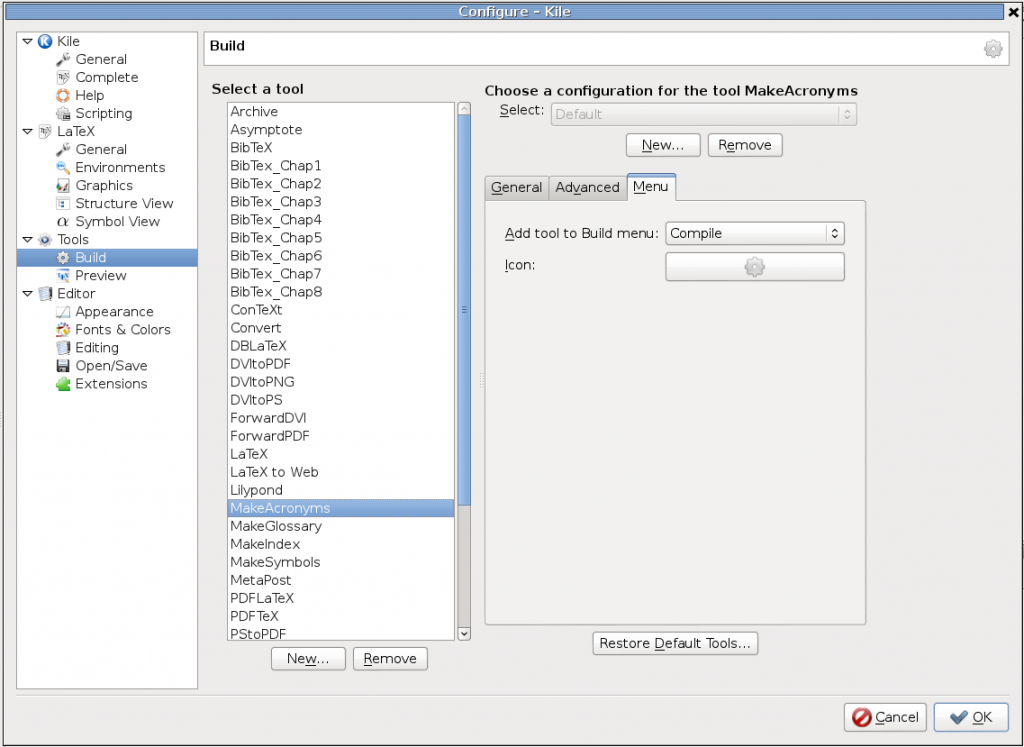1024x747 pixels.
Task: Select ConTeXt in the tool list
Action: 340,310
